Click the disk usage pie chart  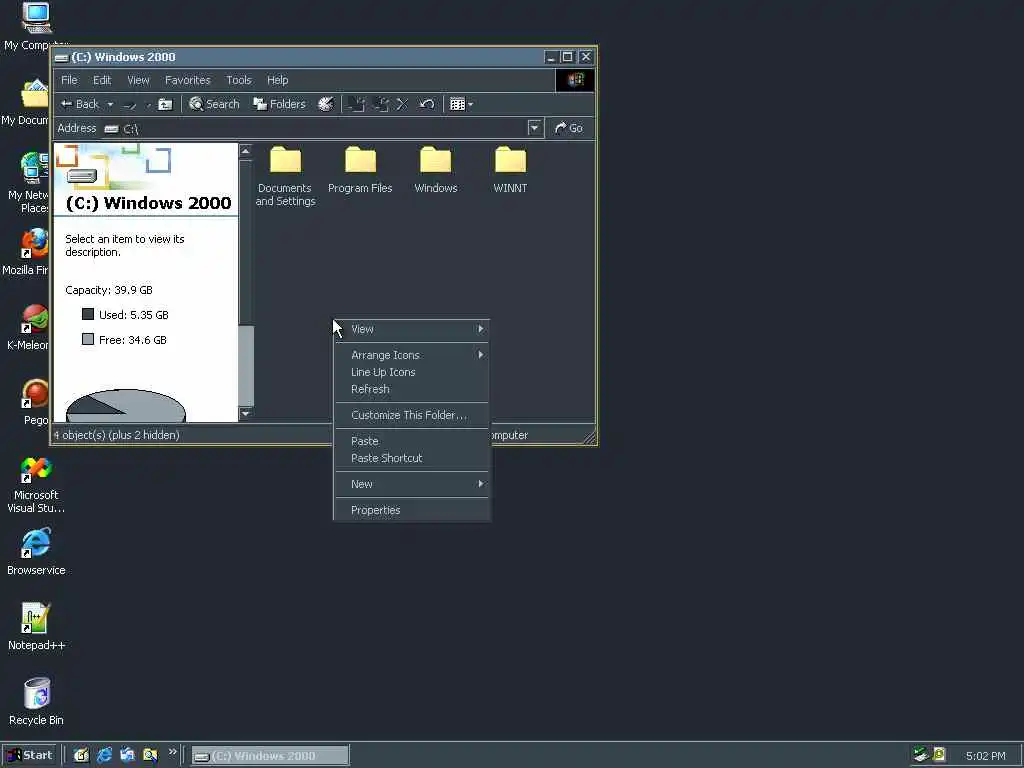tap(126, 406)
